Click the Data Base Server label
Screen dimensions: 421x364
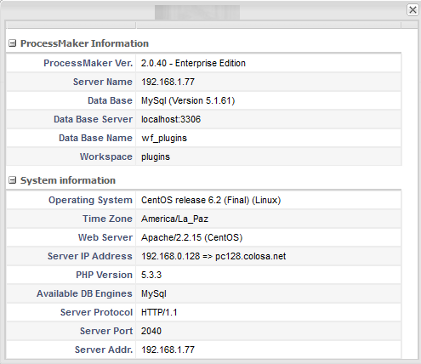point(93,119)
